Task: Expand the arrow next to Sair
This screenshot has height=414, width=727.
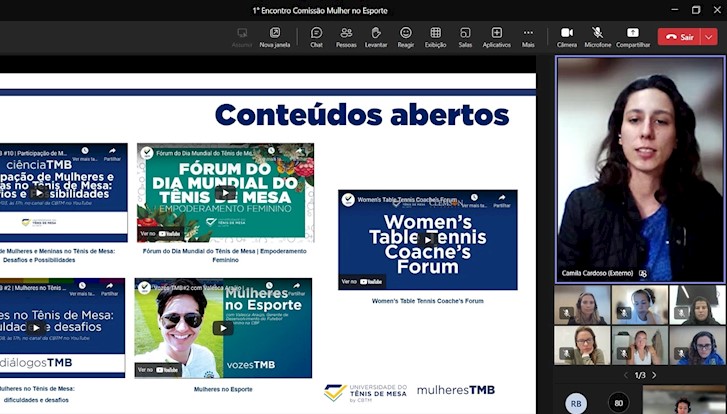Action: [x=708, y=37]
